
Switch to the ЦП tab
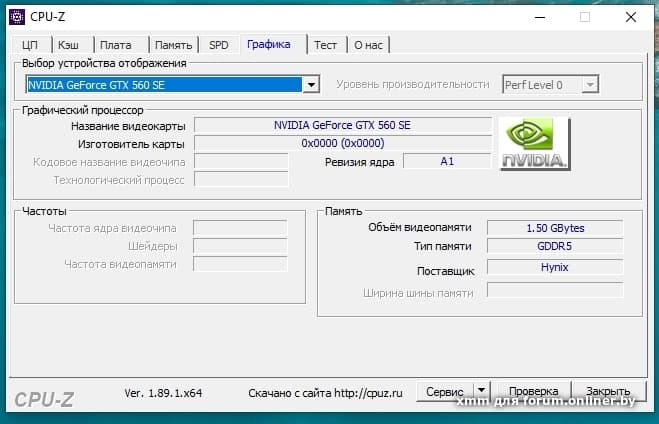pos(30,45)
